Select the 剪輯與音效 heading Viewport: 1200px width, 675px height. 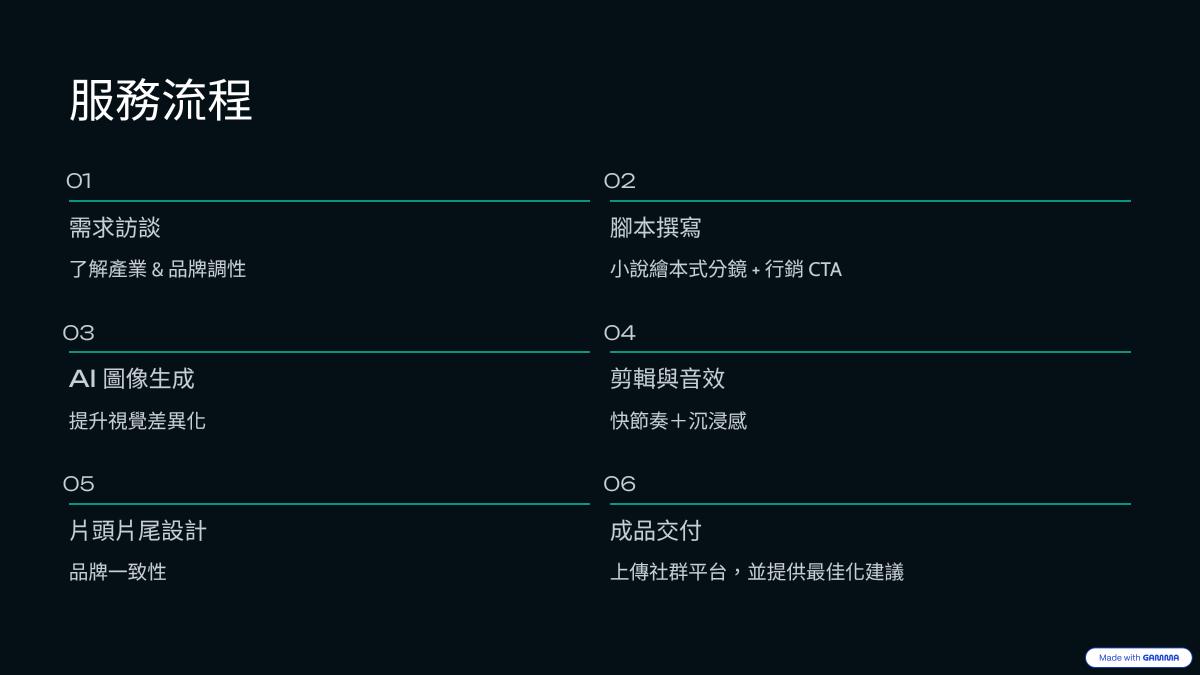[x=668, y=379]
